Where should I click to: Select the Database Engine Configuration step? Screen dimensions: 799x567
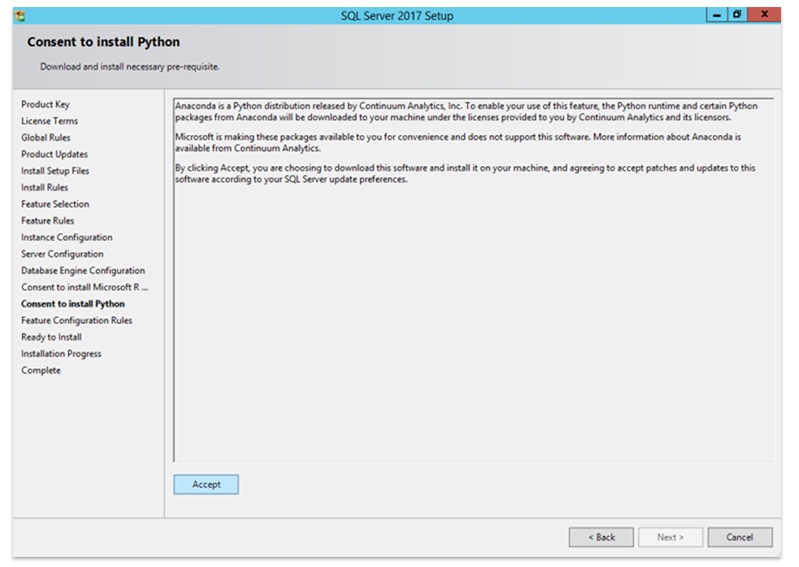click(83, 271)
